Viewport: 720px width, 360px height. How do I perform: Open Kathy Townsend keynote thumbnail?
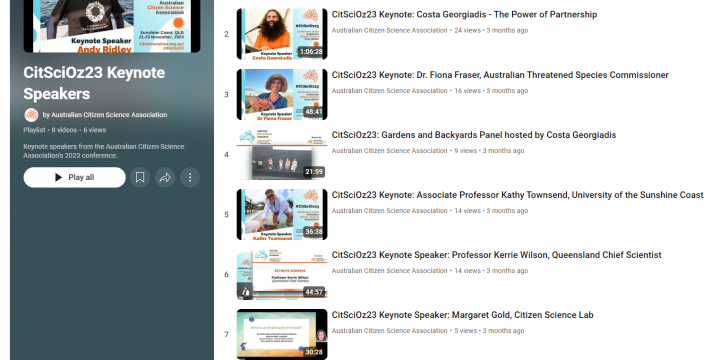tap(282, 214)
